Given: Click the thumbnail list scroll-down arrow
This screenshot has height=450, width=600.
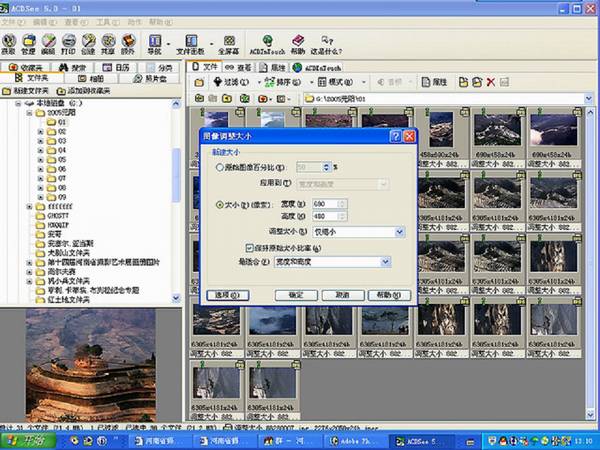Looking at the screenshot, I should pyautogui.click(x=590, y=414).
